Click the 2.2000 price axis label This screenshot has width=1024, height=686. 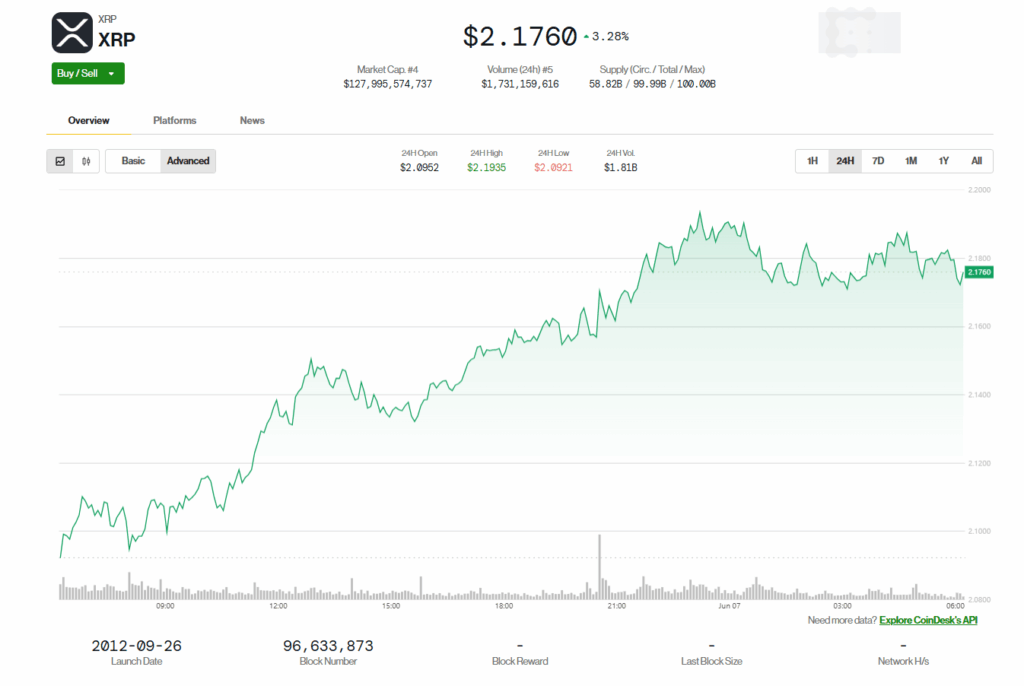click(x=979, y=190)
